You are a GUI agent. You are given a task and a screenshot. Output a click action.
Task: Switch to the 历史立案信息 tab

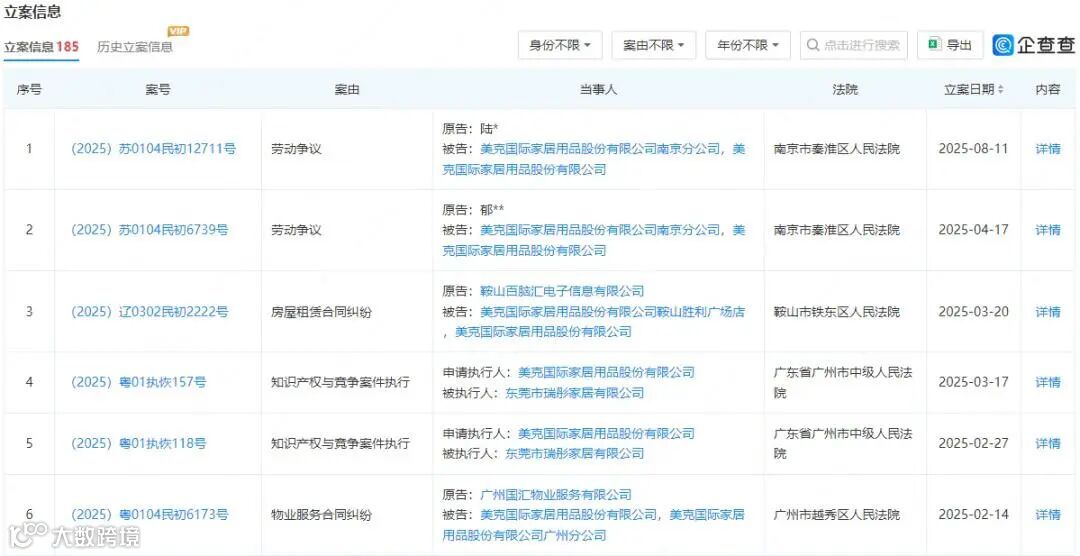(x=134, y=47)
